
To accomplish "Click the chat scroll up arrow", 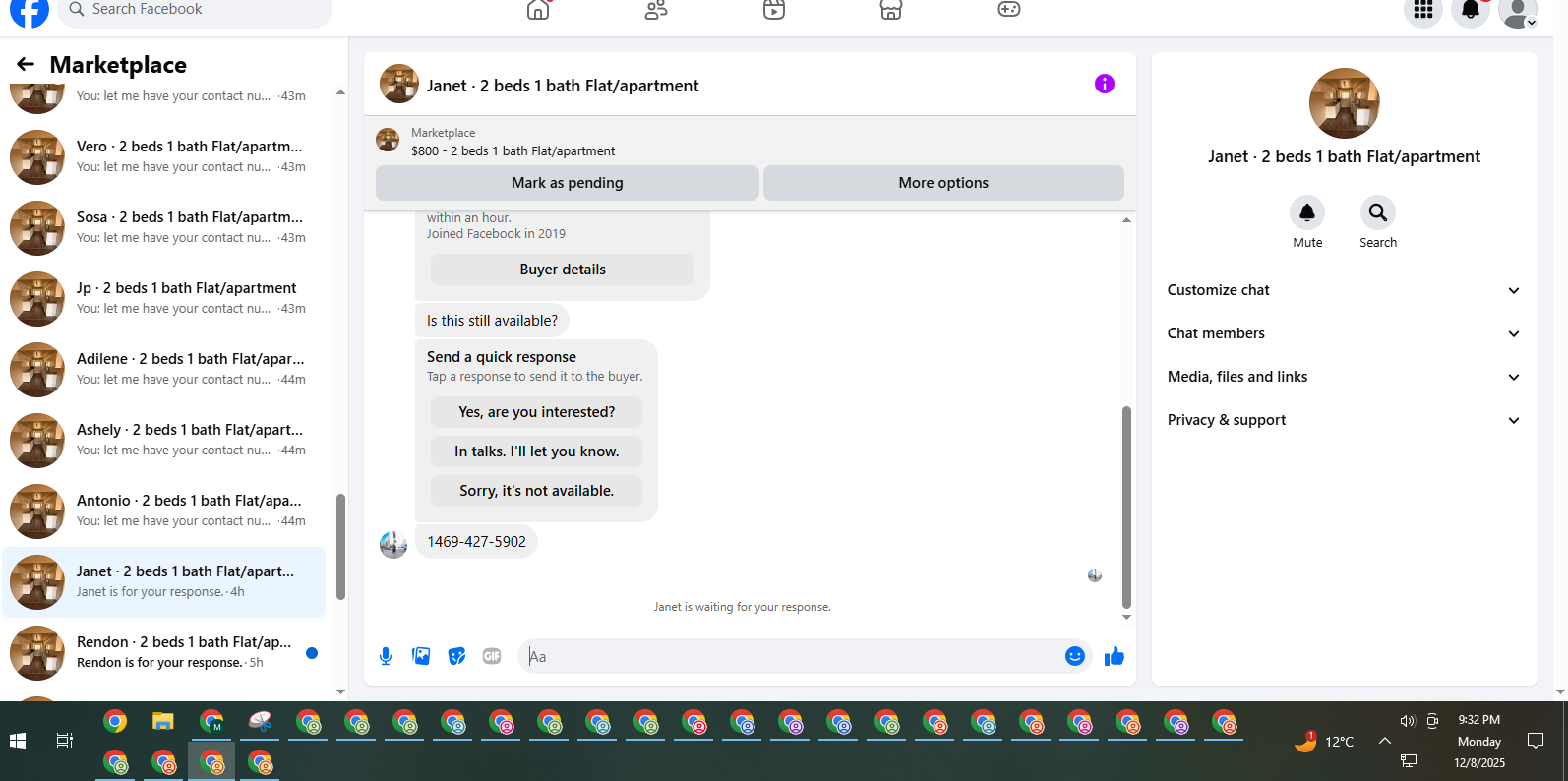I will 1126,220.
